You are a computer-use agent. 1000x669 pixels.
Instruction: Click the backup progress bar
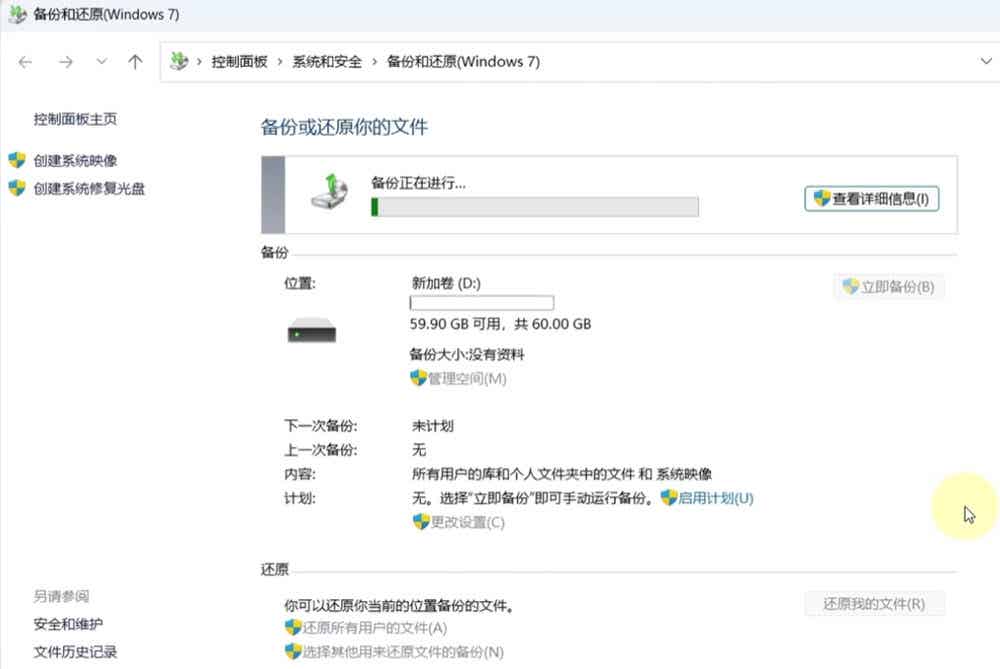click(x=534, y=207)
